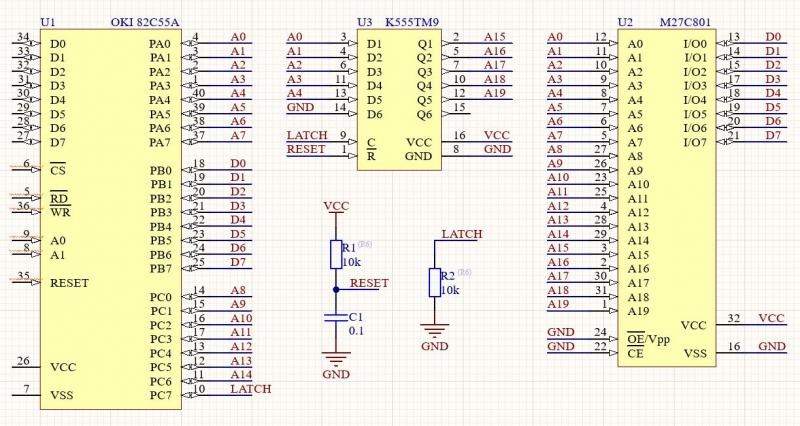This screenshot has height=426, width=800.
Task: Select the RESET net label beside R1
Action: pyautogui.click(x=369, y=283)
